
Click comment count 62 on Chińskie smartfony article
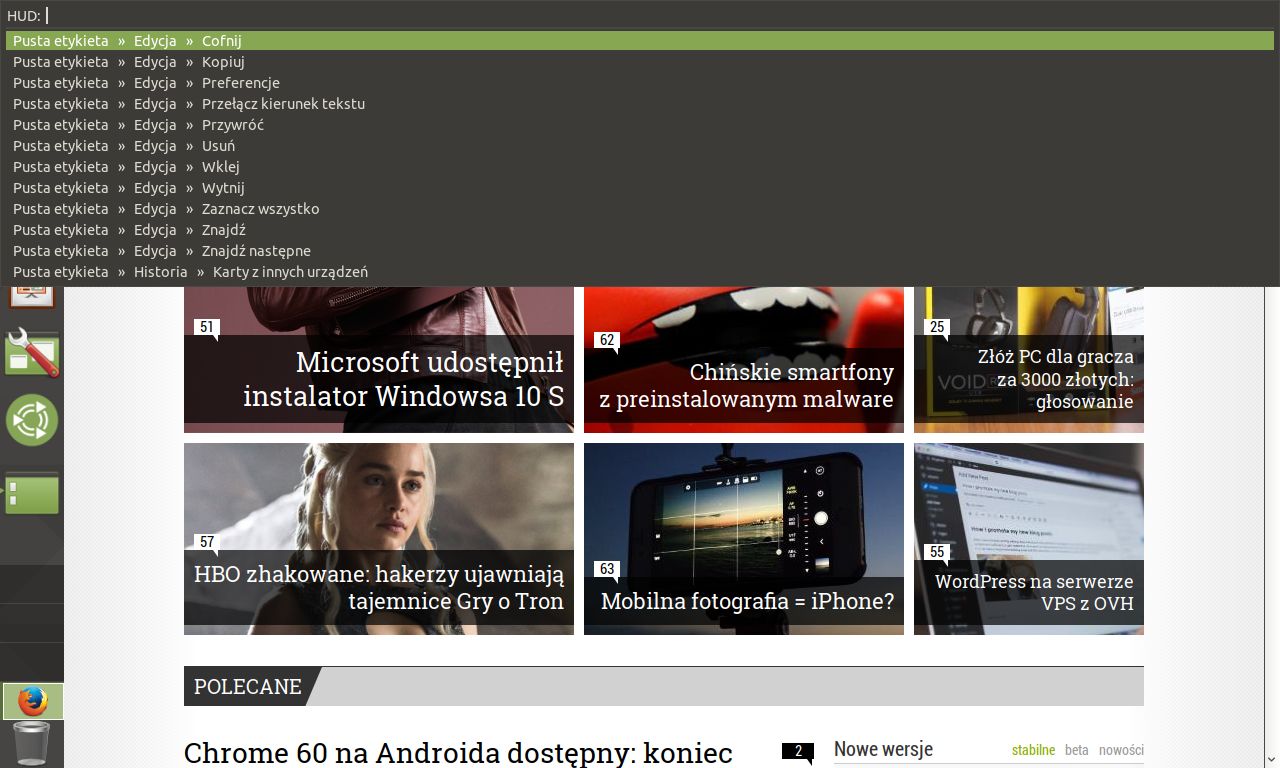(606, 341)
